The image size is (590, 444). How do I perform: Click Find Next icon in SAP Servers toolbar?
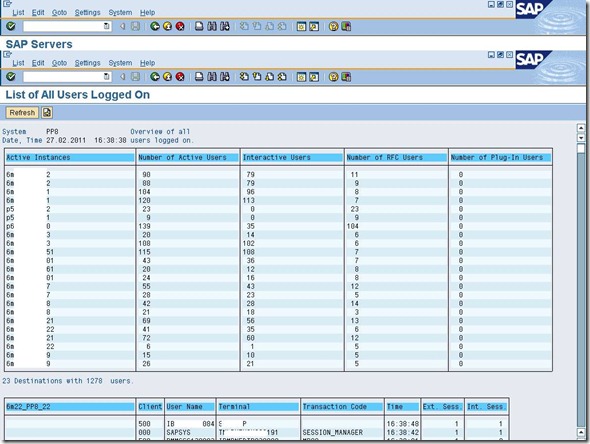225,26
